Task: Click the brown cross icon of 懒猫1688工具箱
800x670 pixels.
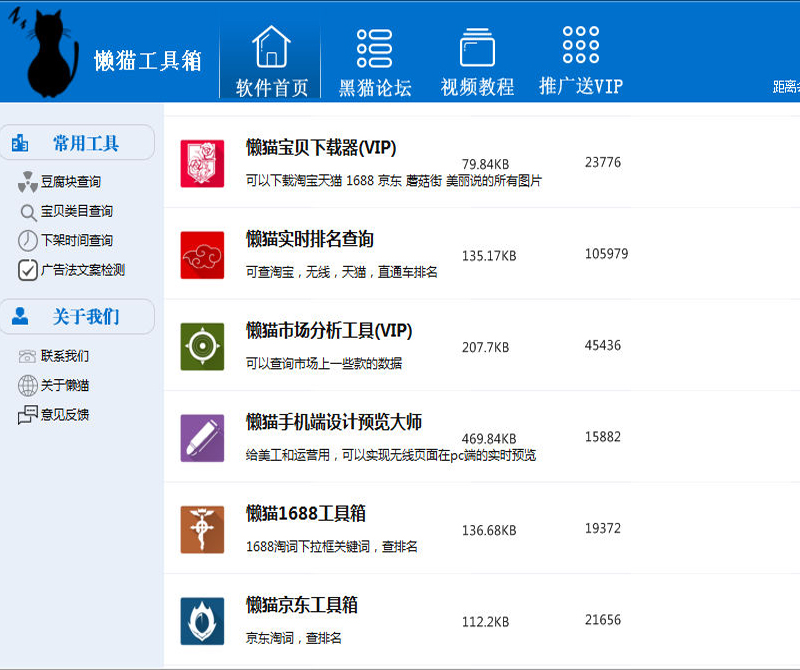Action: tap(202, 529)
